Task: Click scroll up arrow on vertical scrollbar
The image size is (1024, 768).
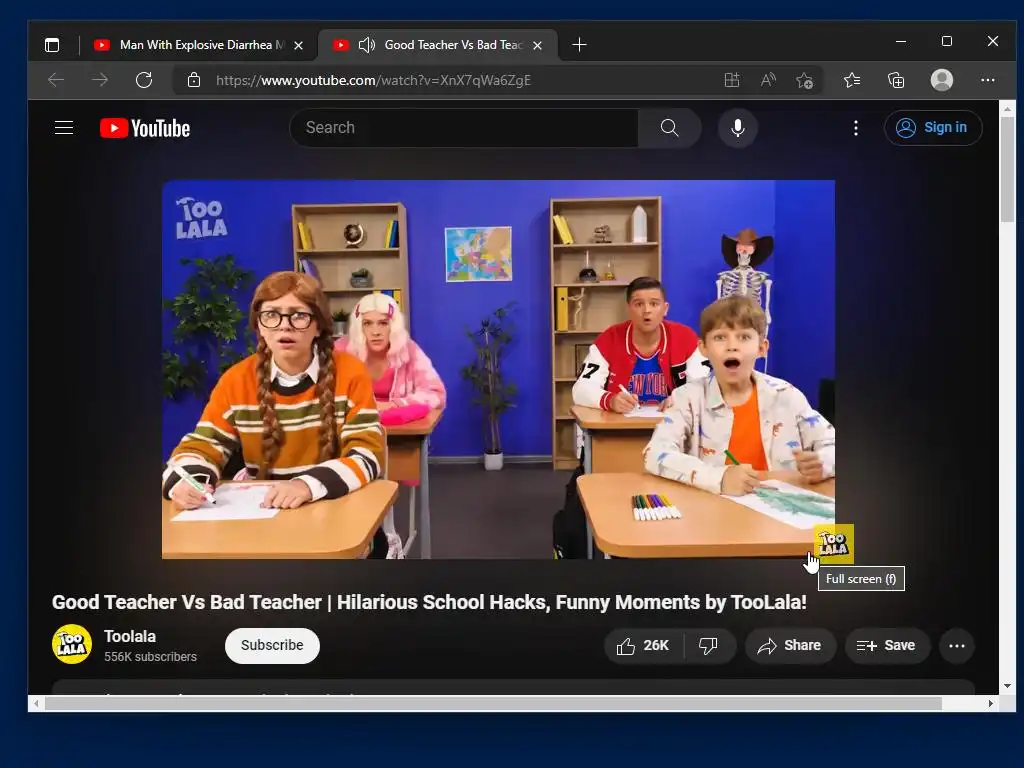Action: click(1008, 109)
